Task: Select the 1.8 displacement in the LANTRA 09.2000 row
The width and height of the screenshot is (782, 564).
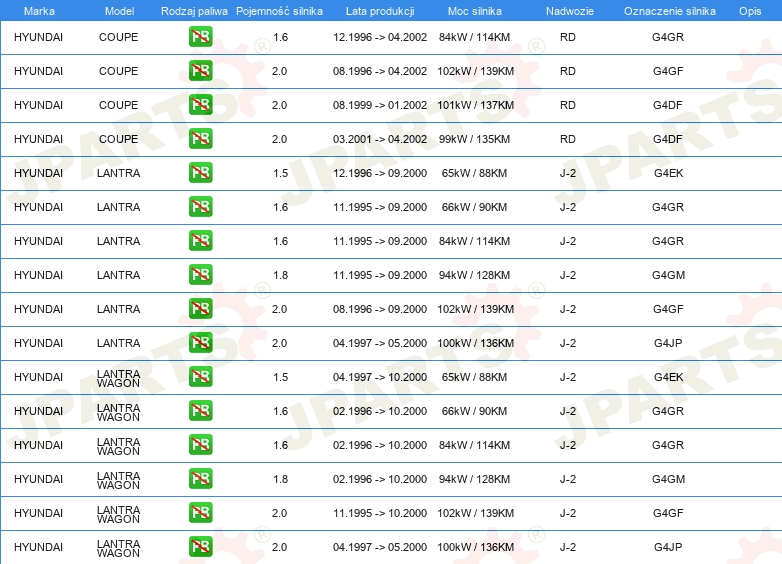Action: click(x=280, y=275)
